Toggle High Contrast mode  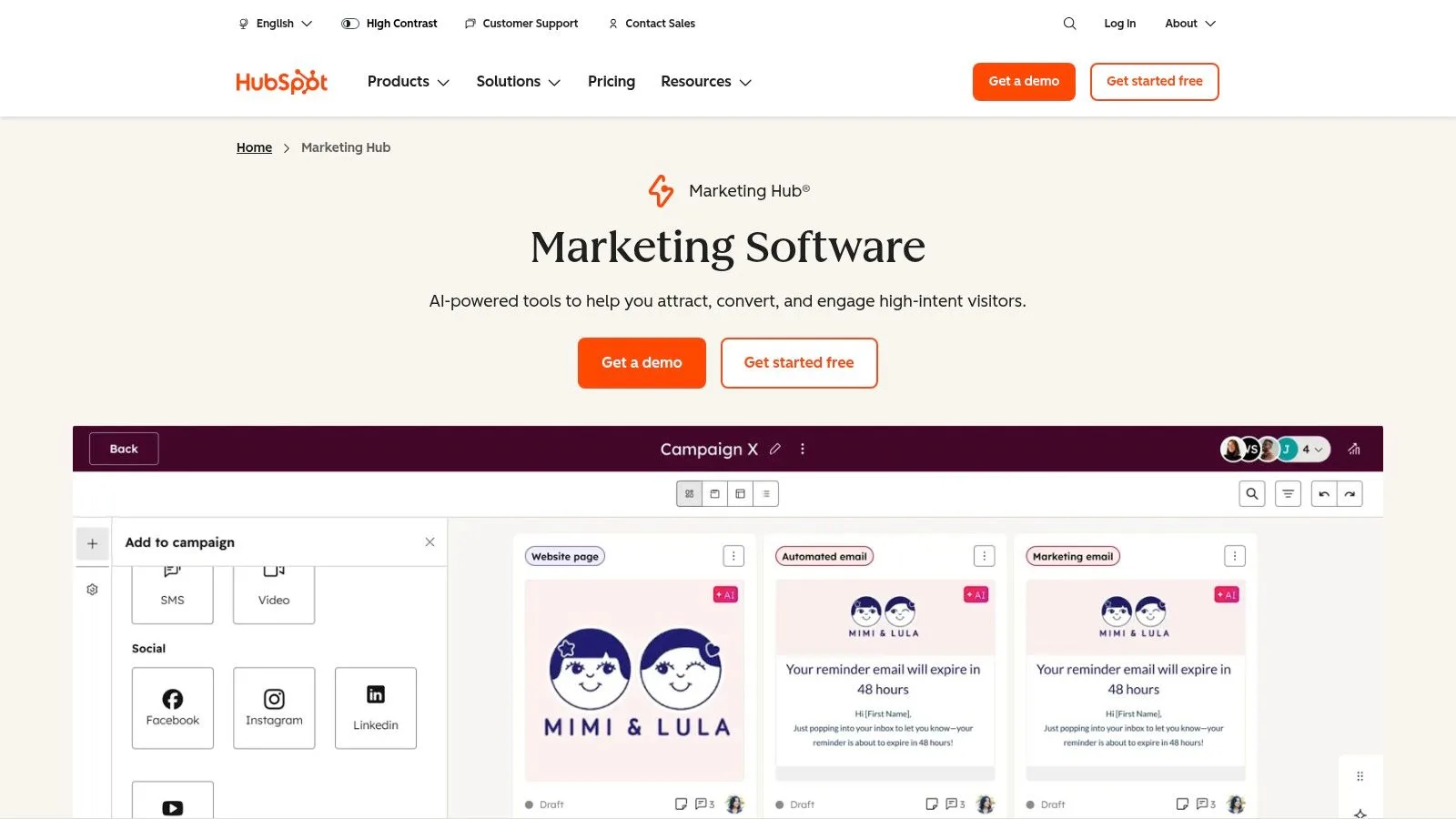389,24
